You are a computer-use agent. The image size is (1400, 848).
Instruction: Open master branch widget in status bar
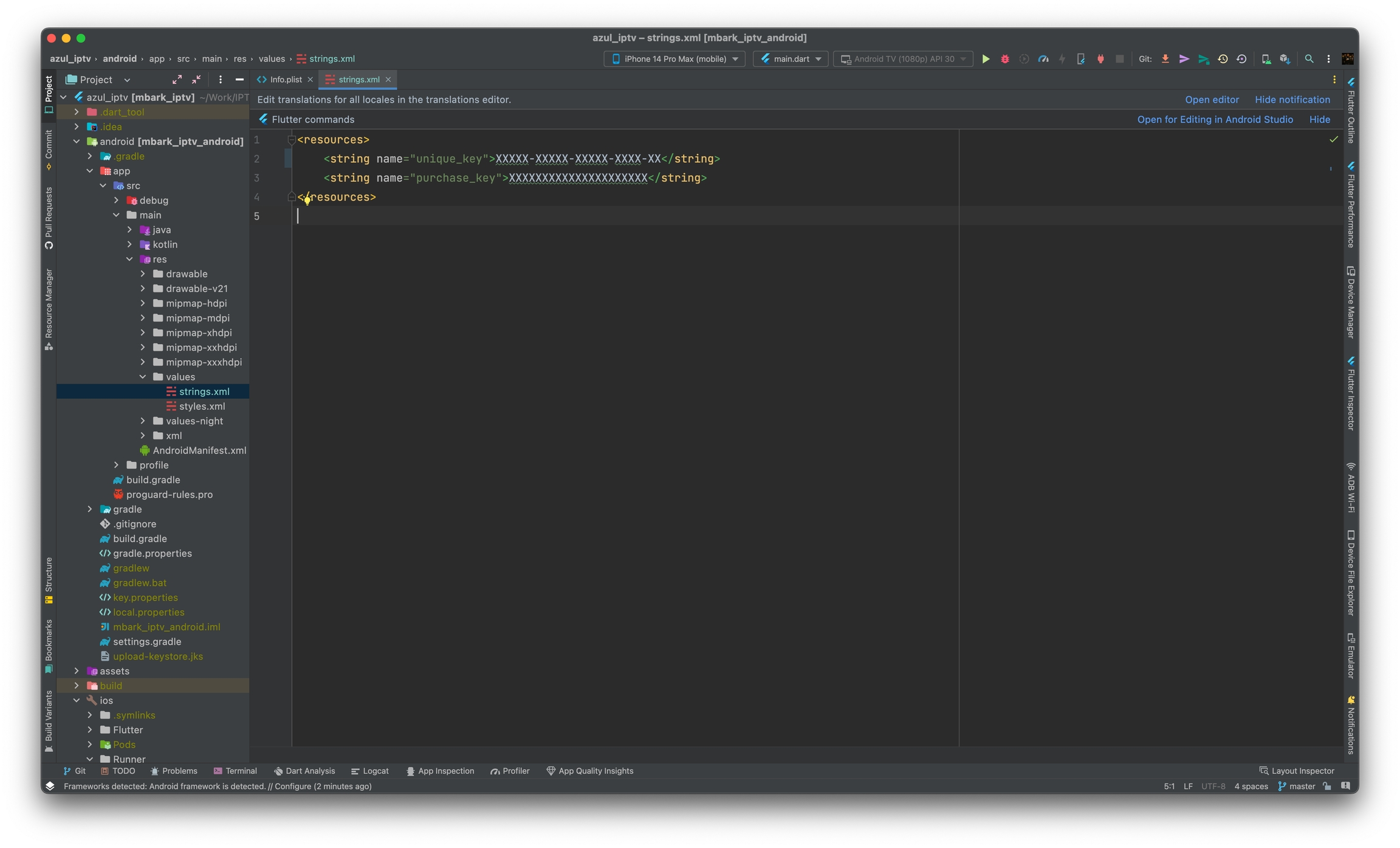click(1297, 786)
